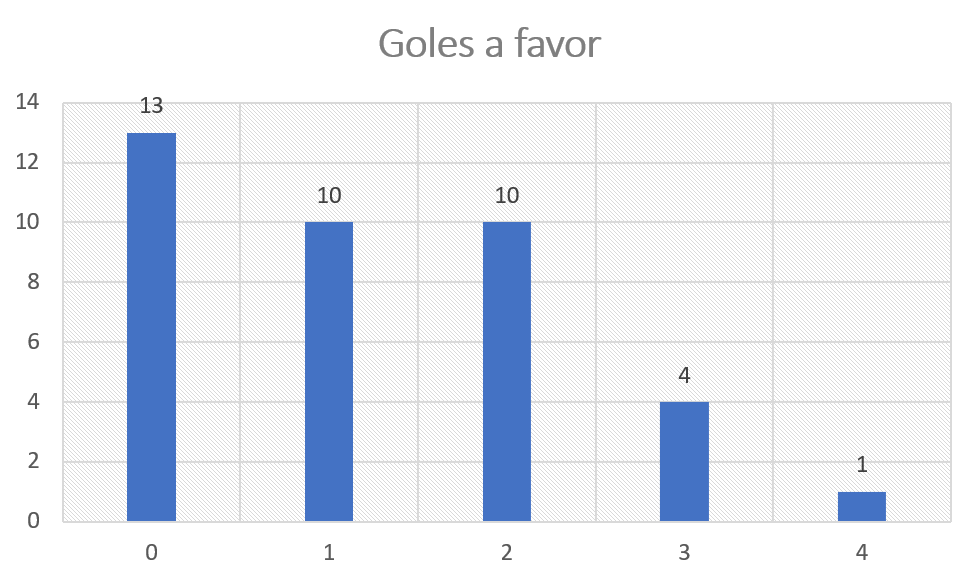Select the data label "13" above the first bar
The width and height of the screenshot is (977, 580).
151,106
